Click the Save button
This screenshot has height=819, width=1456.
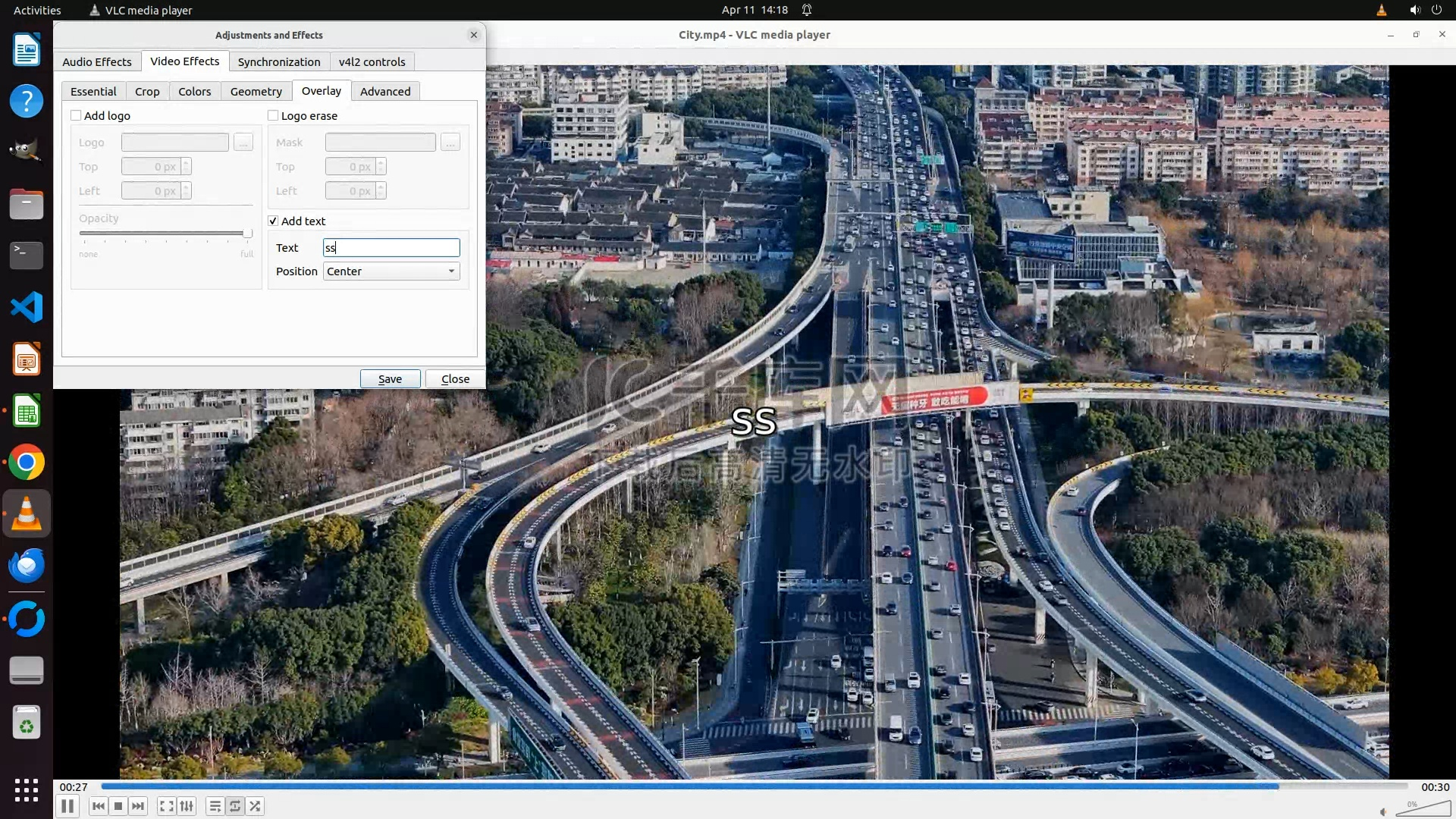coord(390,379)
